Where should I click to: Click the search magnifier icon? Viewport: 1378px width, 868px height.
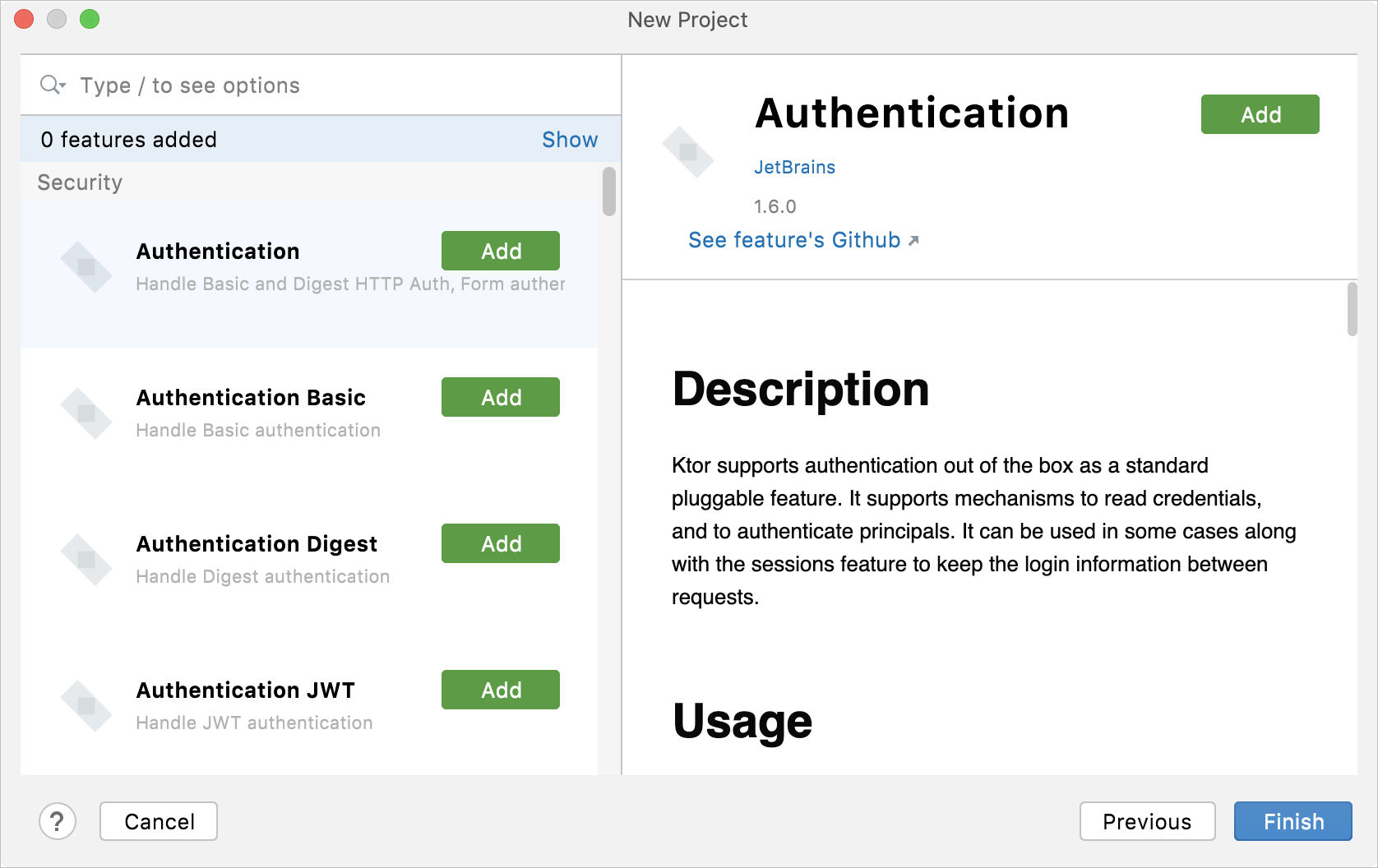click(48, 85)
